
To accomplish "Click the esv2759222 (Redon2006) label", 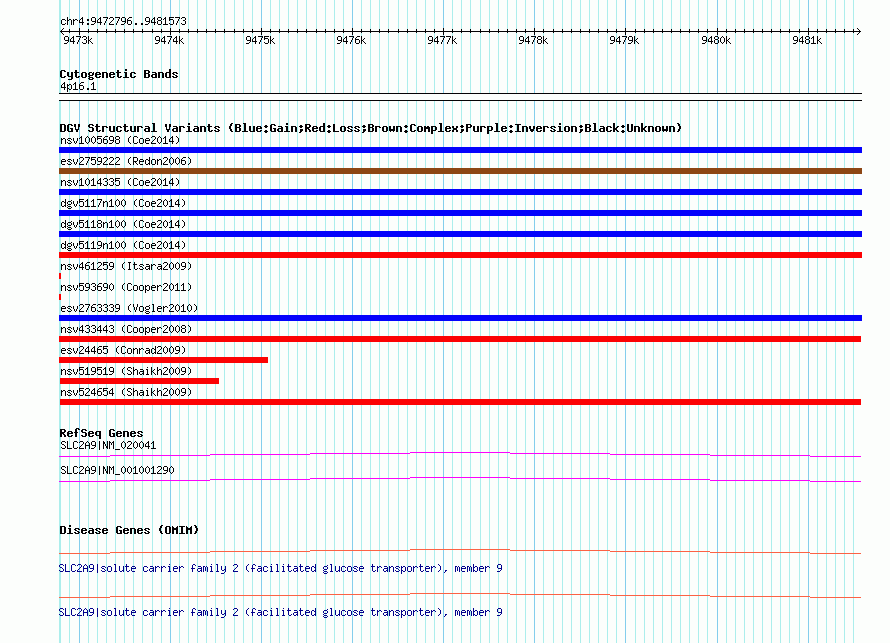I will point(126,161).
